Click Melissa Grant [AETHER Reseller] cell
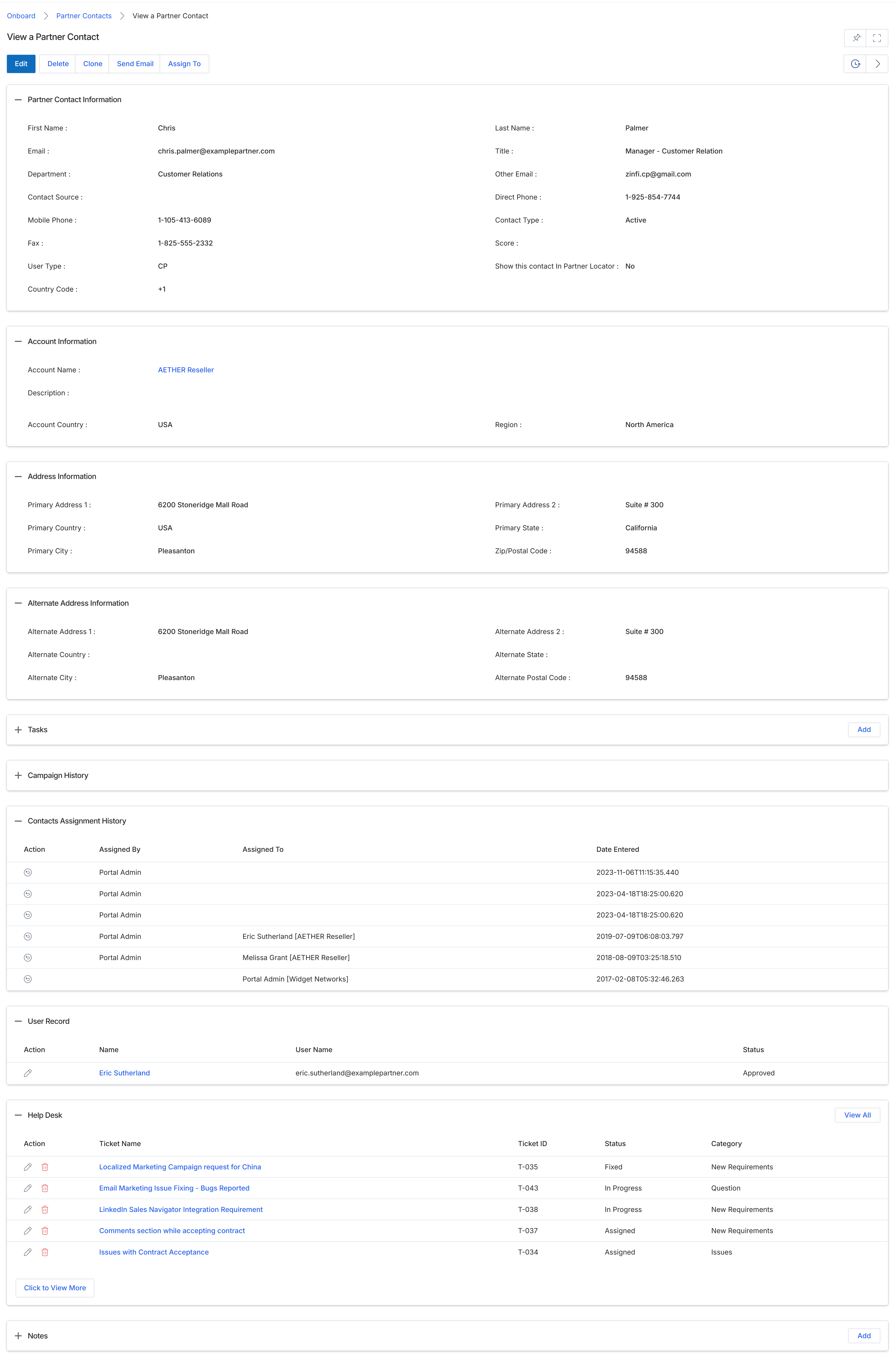 pos(296,957)
